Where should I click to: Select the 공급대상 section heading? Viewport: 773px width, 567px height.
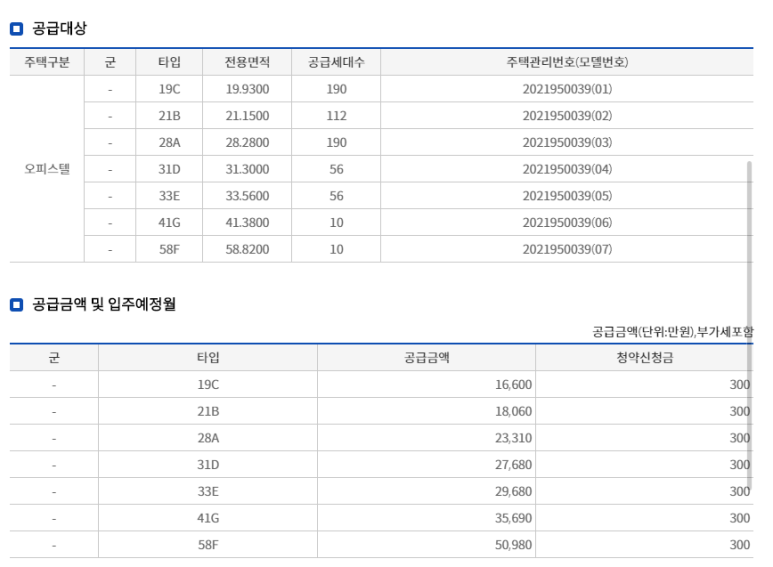coord(60,28)
